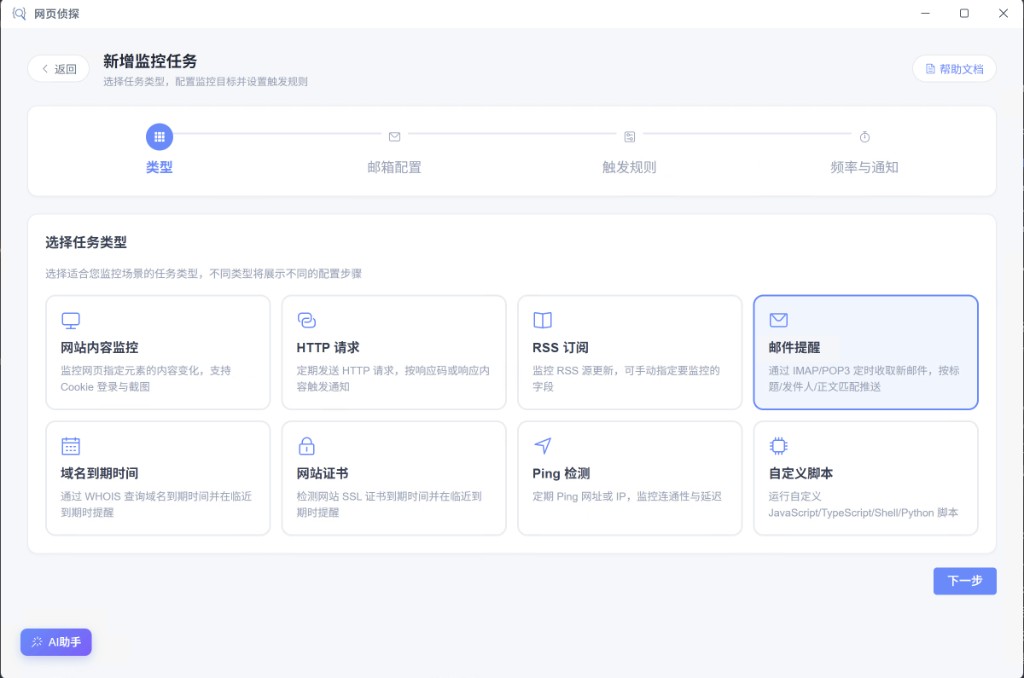Click the envelope icon on 邮件提醒 card
The width and height of the screenshot is (1024, 678).
click(x=778, y=320)
